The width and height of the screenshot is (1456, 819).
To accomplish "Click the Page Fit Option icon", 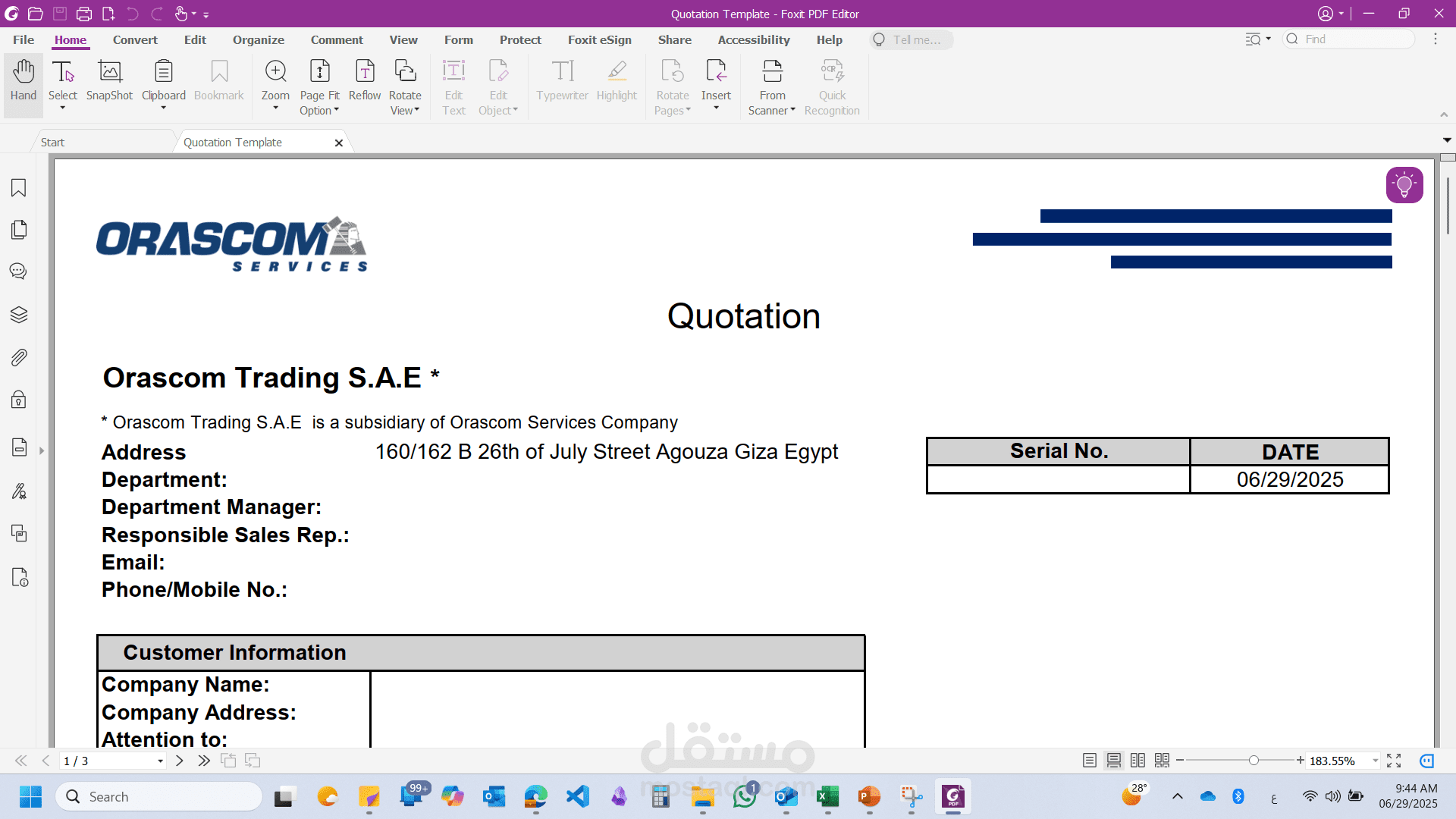I will pos(320,72).
